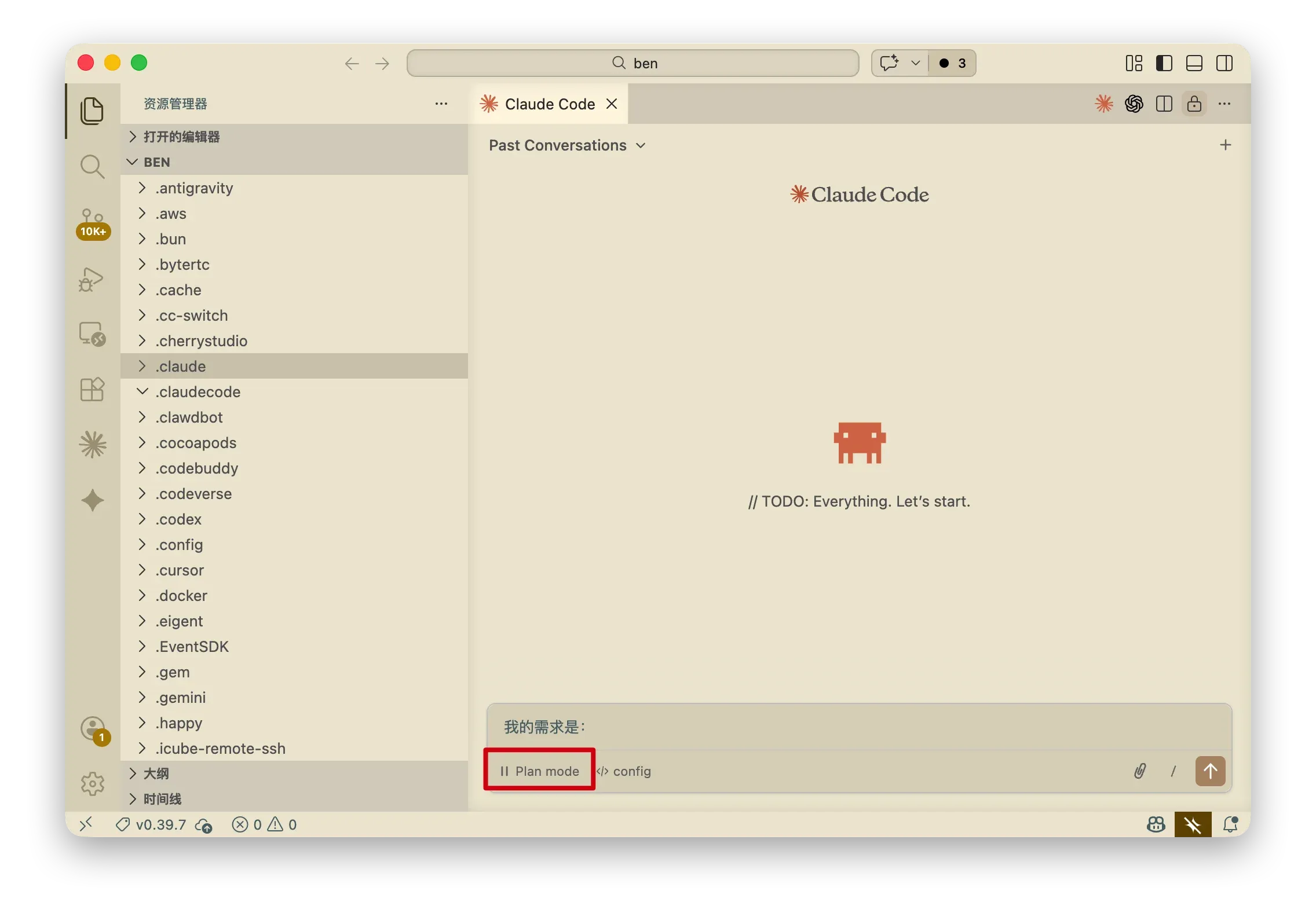Click the config context chip

point(624,771)
